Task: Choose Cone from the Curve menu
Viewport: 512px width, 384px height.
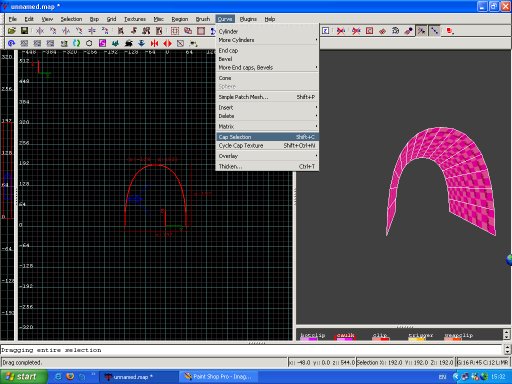Action: [267, 78]
